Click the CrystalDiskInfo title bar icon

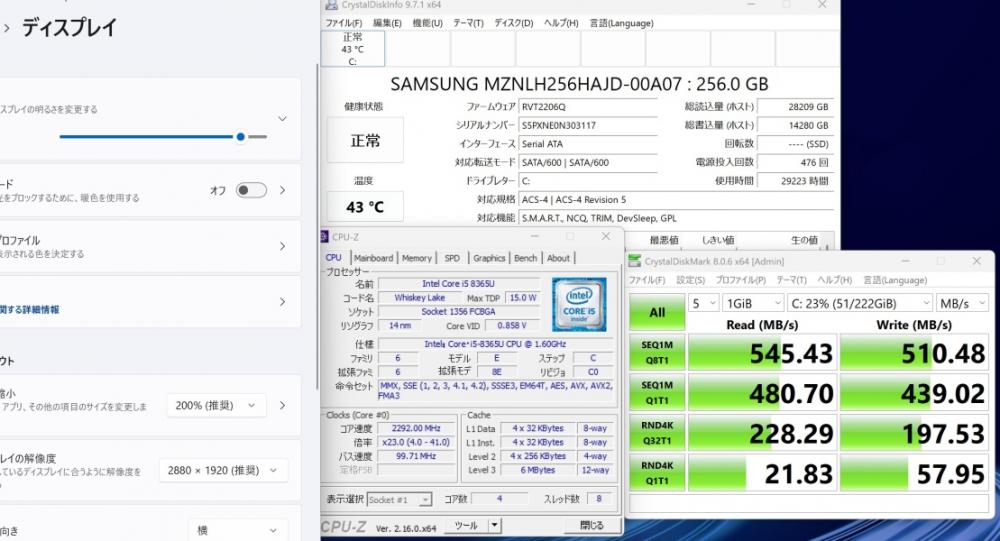(x=332, y=5)
